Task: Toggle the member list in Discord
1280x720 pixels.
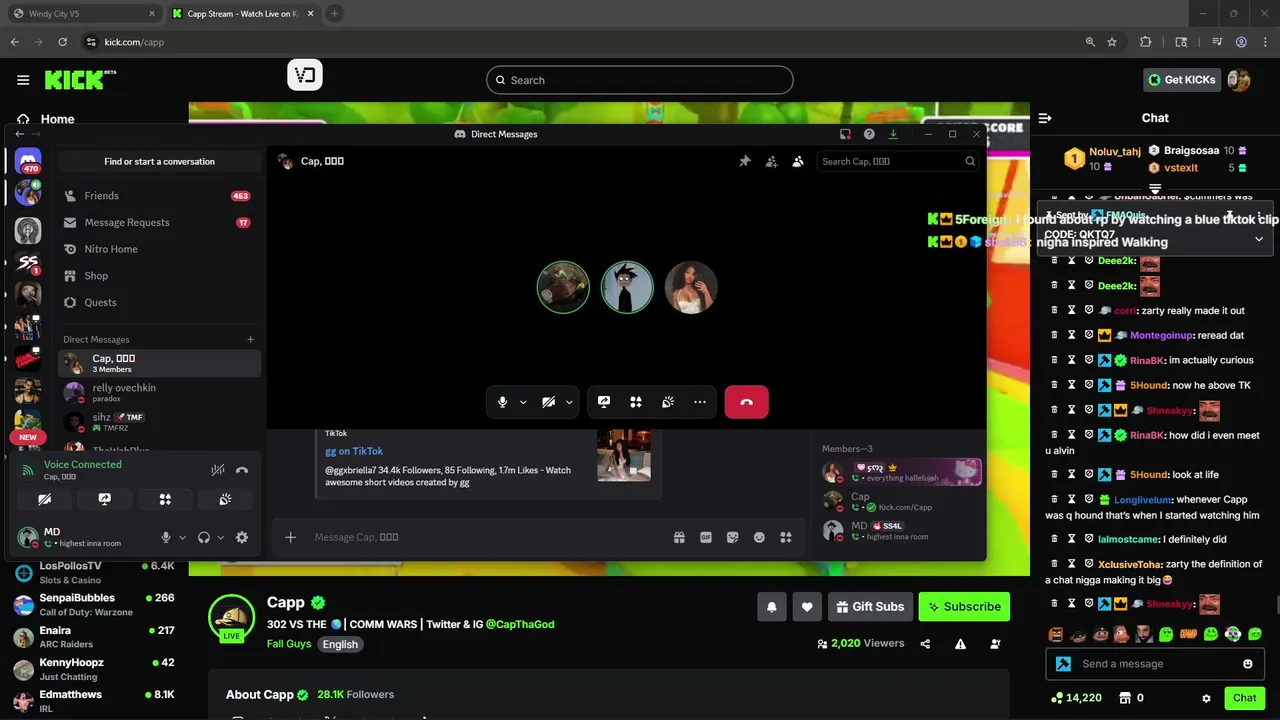Action: 798,161
